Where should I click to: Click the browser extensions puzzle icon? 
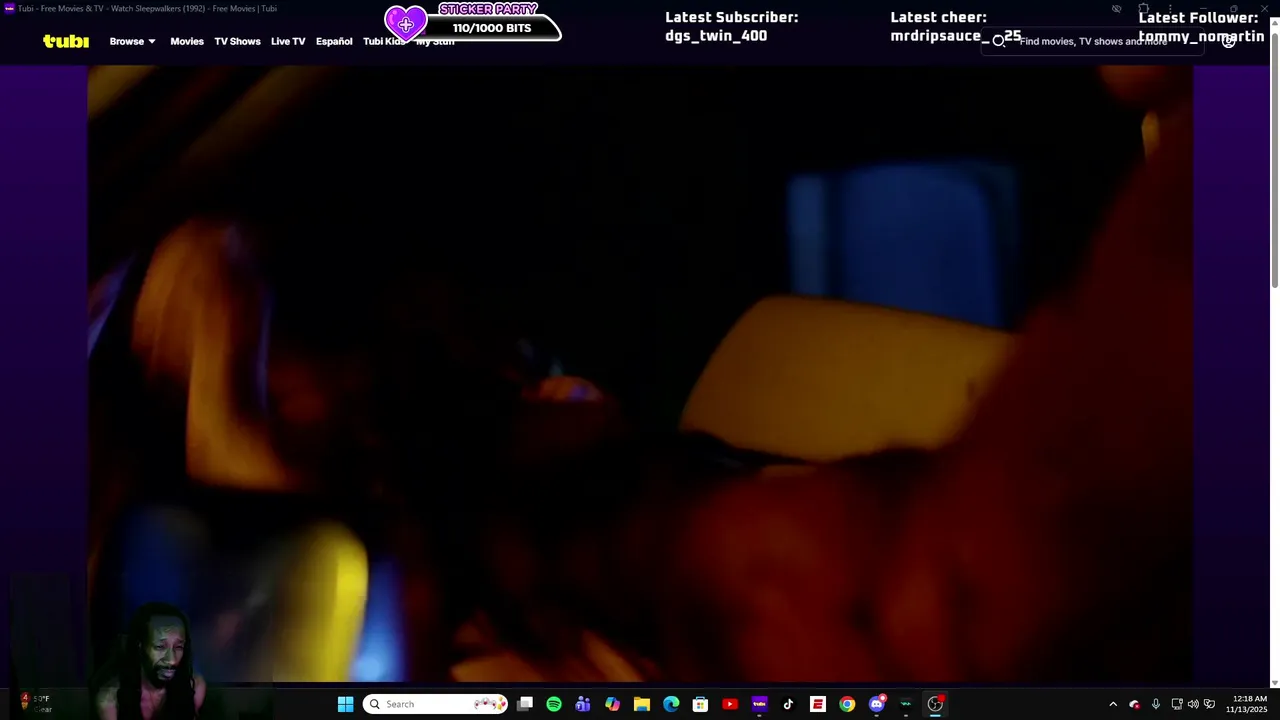[x=1143, y=9]
